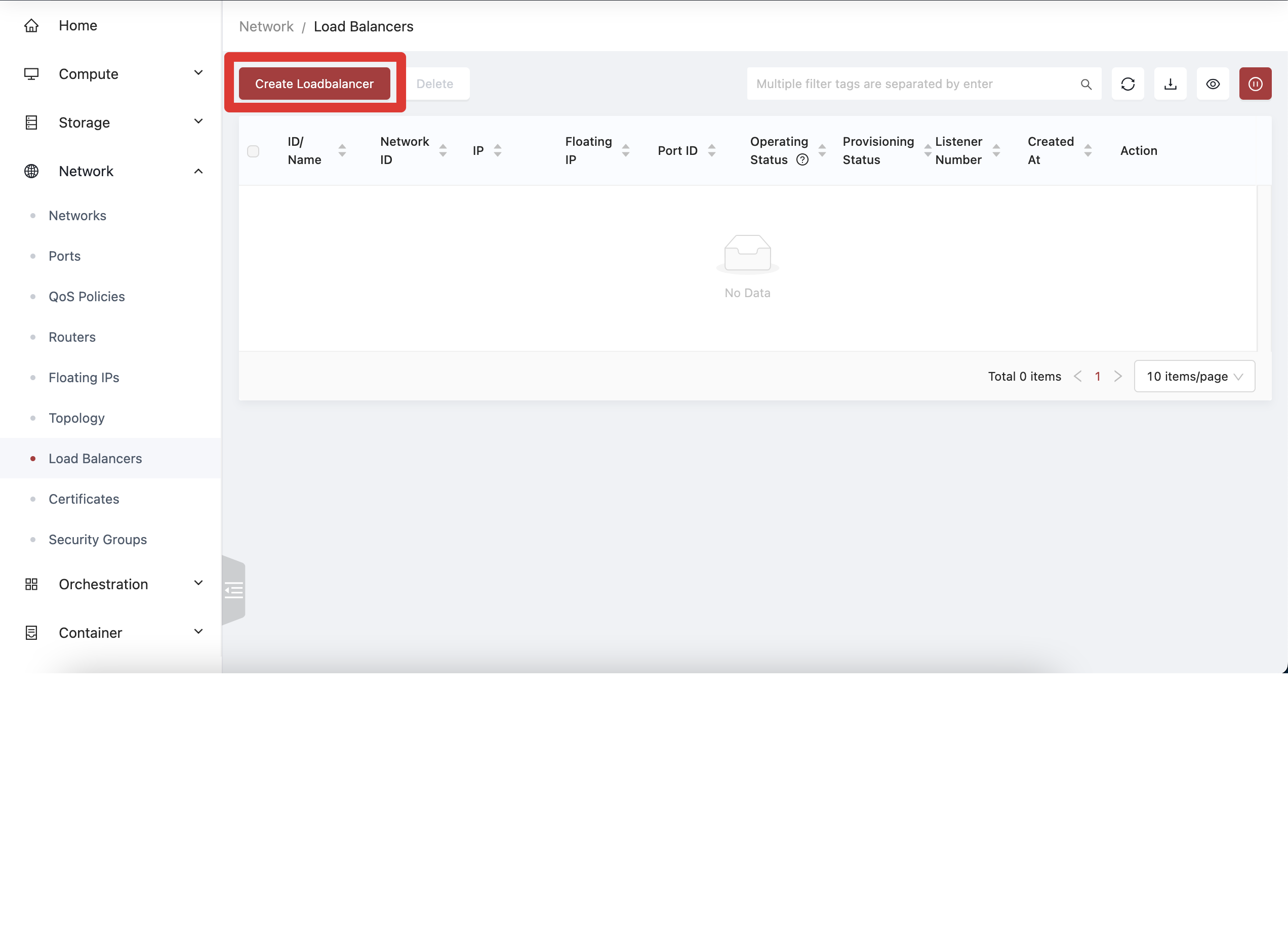Screen dimensions: 1288x938
Task: Select the Load Balancers list checkbox
Action: [x=253, y=151]
